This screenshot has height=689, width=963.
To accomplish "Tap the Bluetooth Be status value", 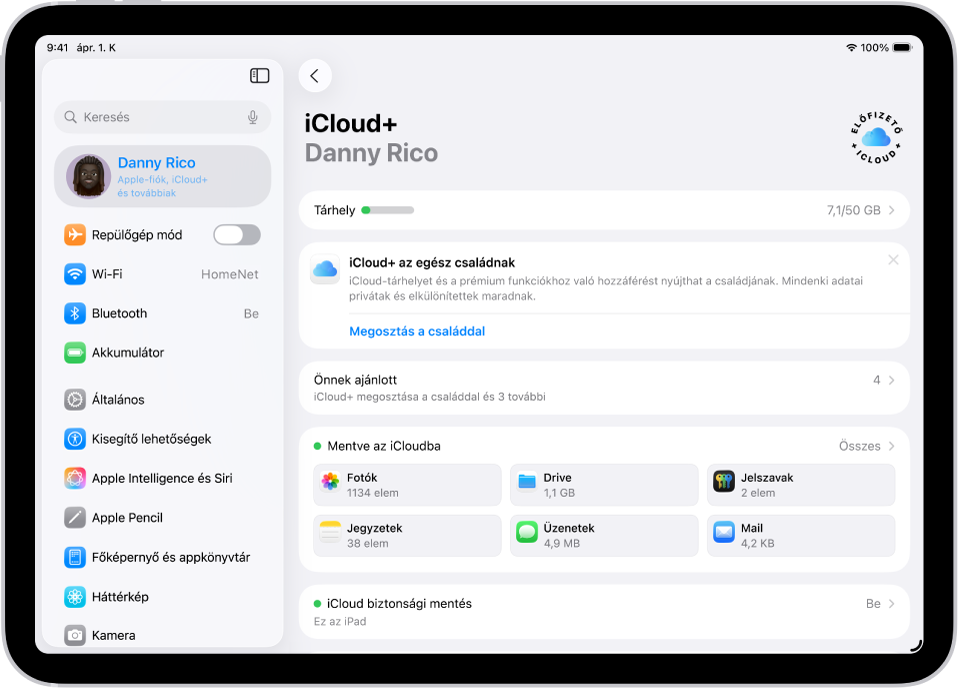I will (x=251, y=314).
